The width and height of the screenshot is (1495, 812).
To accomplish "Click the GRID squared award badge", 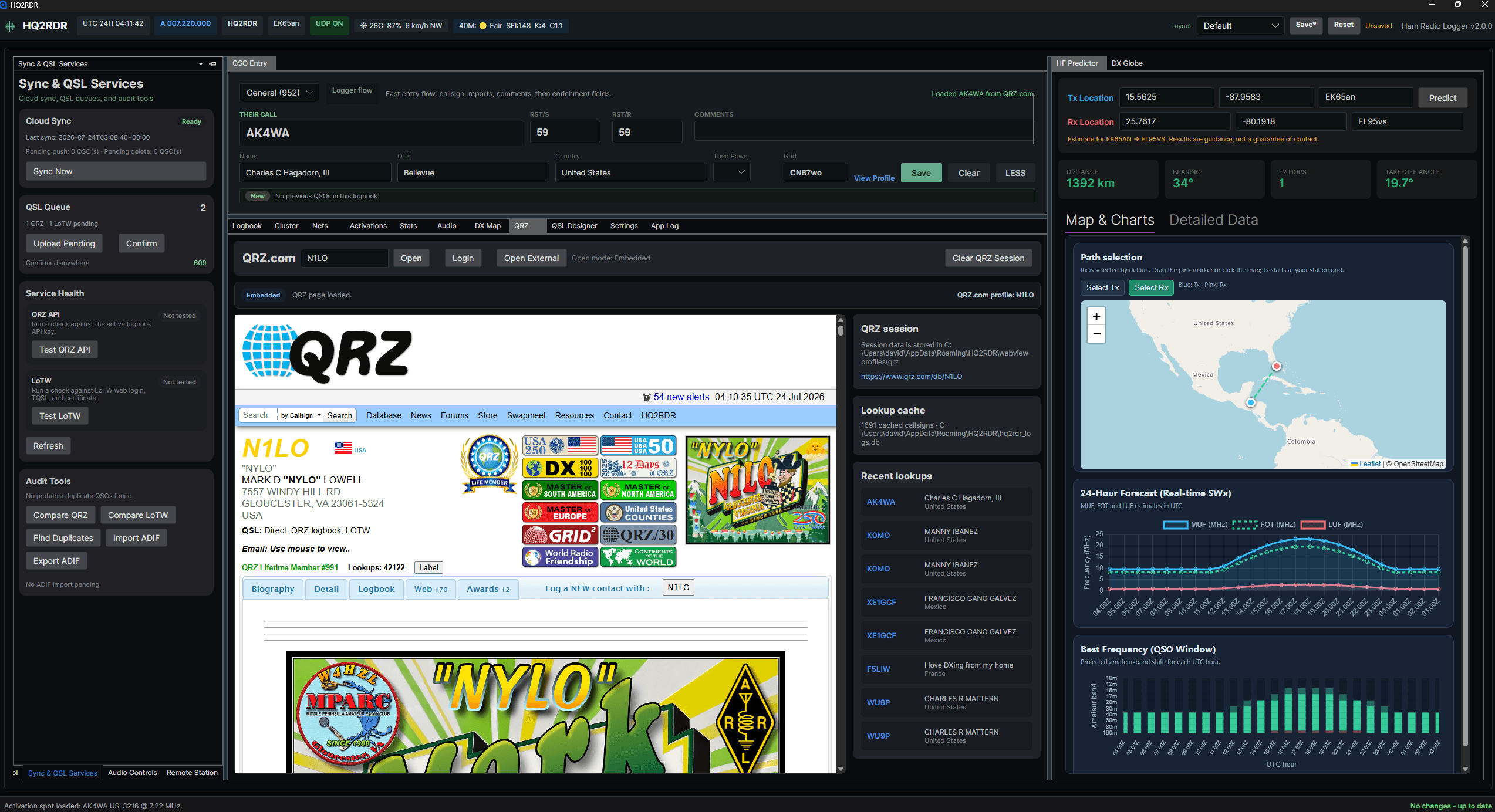I will 560,534.
